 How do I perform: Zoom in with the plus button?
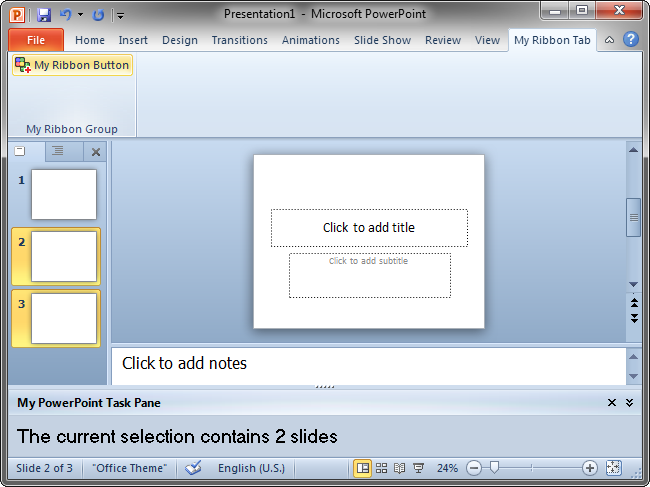coord(589,468)
